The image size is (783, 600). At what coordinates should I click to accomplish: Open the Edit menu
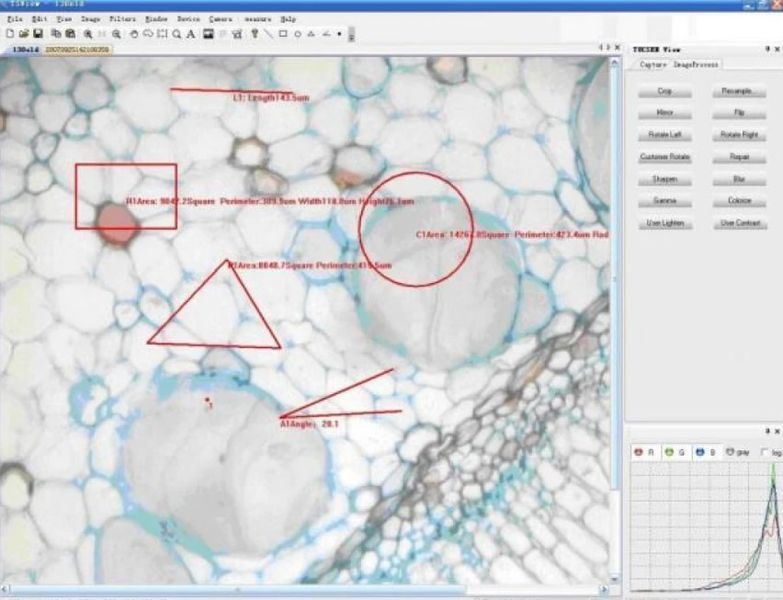pyautogui.click(x=39, y=19)
